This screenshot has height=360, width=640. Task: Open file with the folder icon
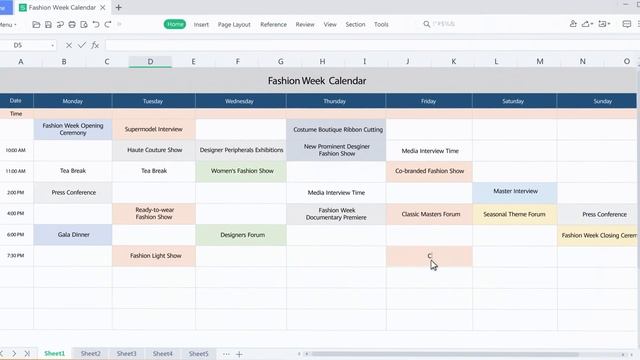[x=36, y=24]
